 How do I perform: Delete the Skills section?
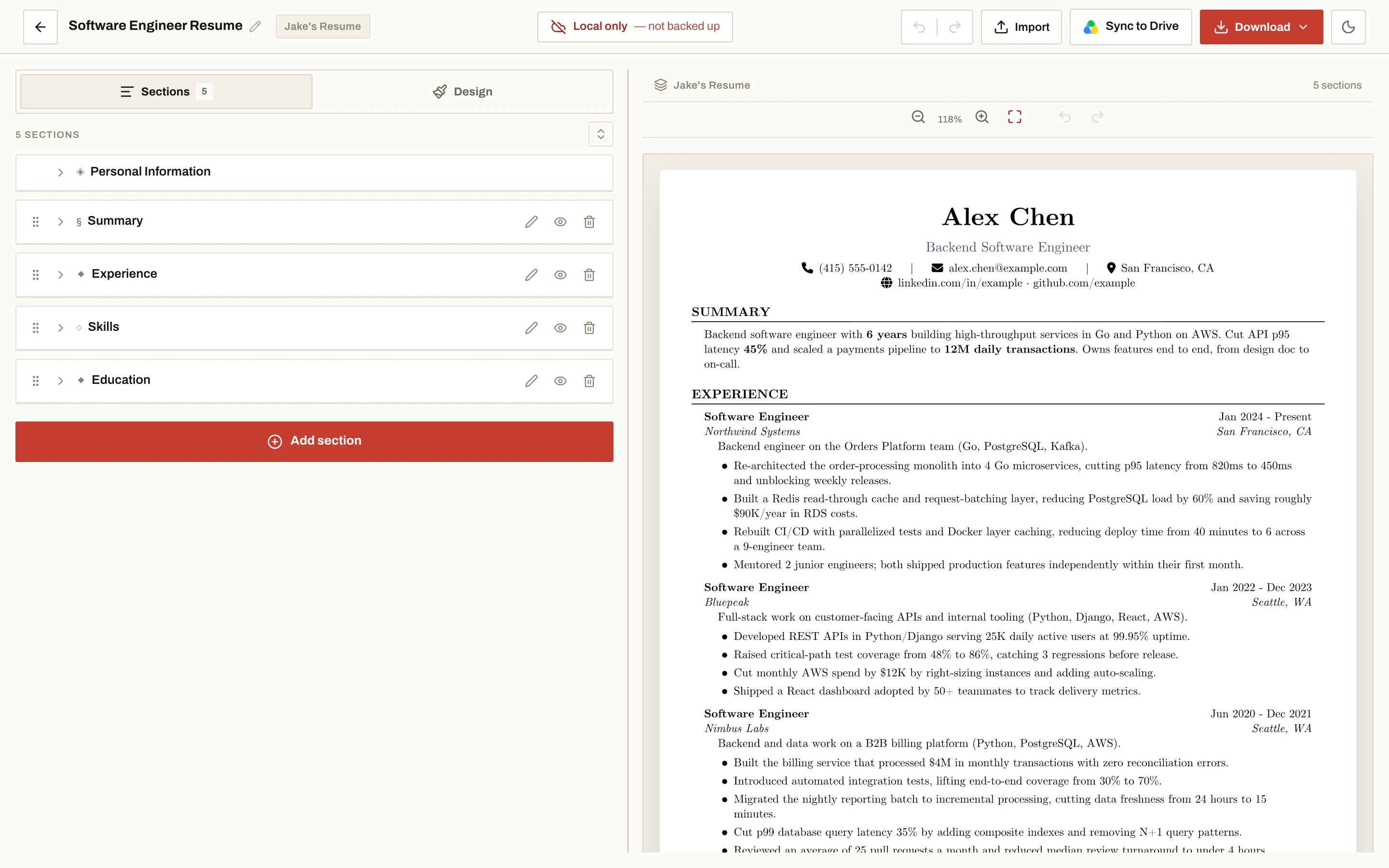(x=589, y=328)
